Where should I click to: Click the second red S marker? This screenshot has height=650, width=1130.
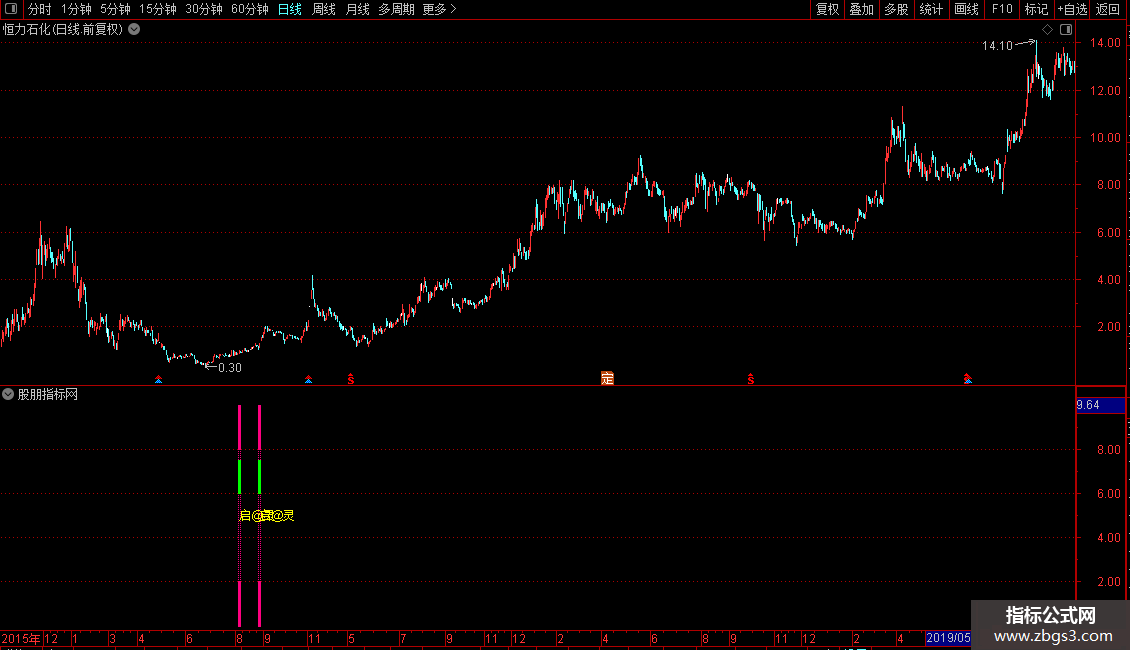751,379
